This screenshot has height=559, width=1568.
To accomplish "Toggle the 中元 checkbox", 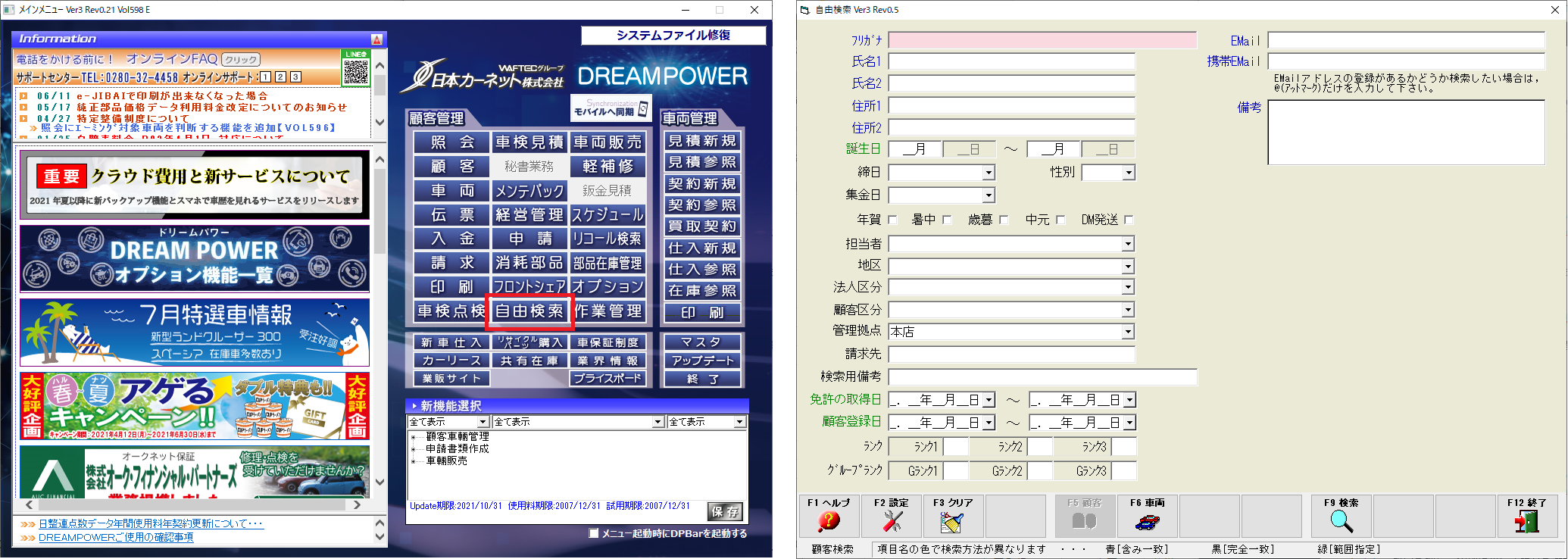I will [1060, 220].
